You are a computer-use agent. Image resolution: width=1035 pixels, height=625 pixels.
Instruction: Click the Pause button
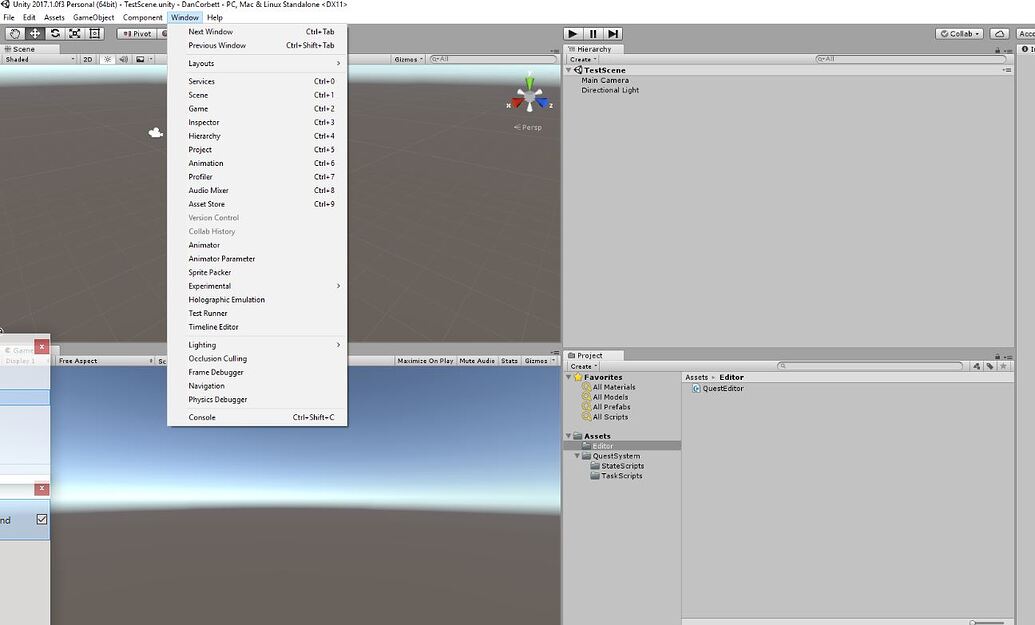[x=592, y=33]
